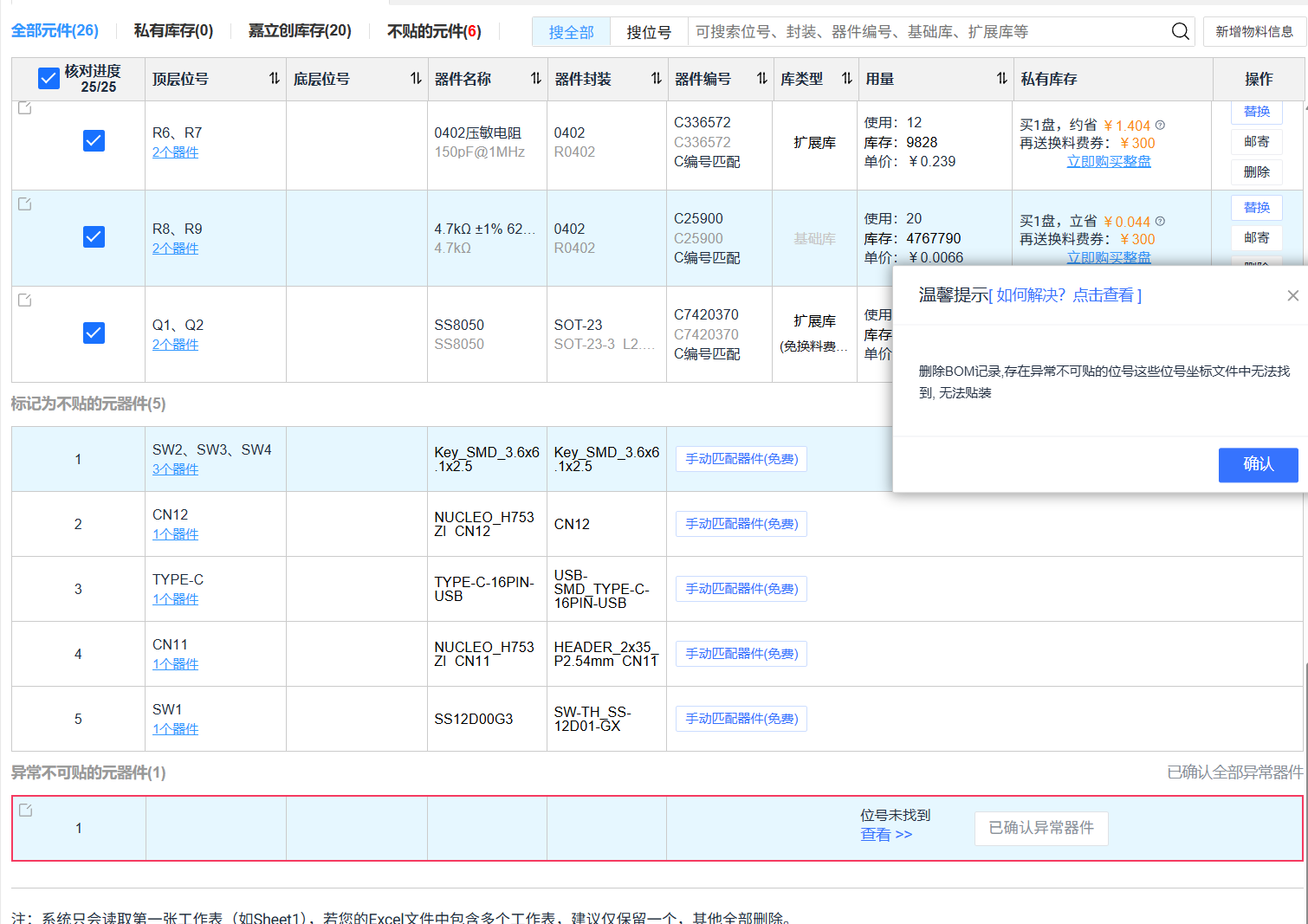Click 确认 button in the popup

tap(1258, 464)
